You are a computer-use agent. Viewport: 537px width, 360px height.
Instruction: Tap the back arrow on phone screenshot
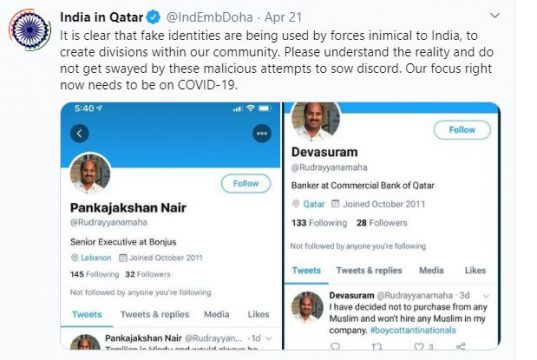click(79, 133)
